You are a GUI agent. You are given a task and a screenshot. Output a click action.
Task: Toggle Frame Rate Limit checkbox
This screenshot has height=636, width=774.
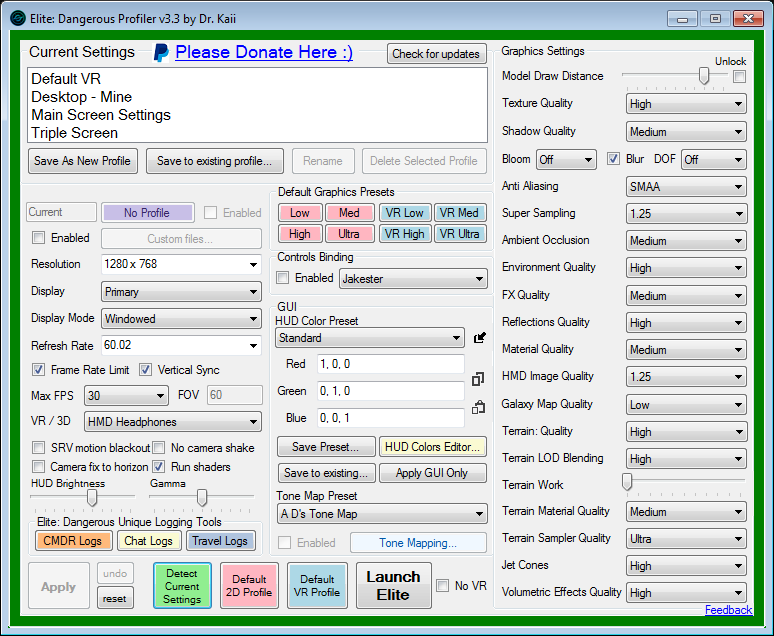[38, 370]
